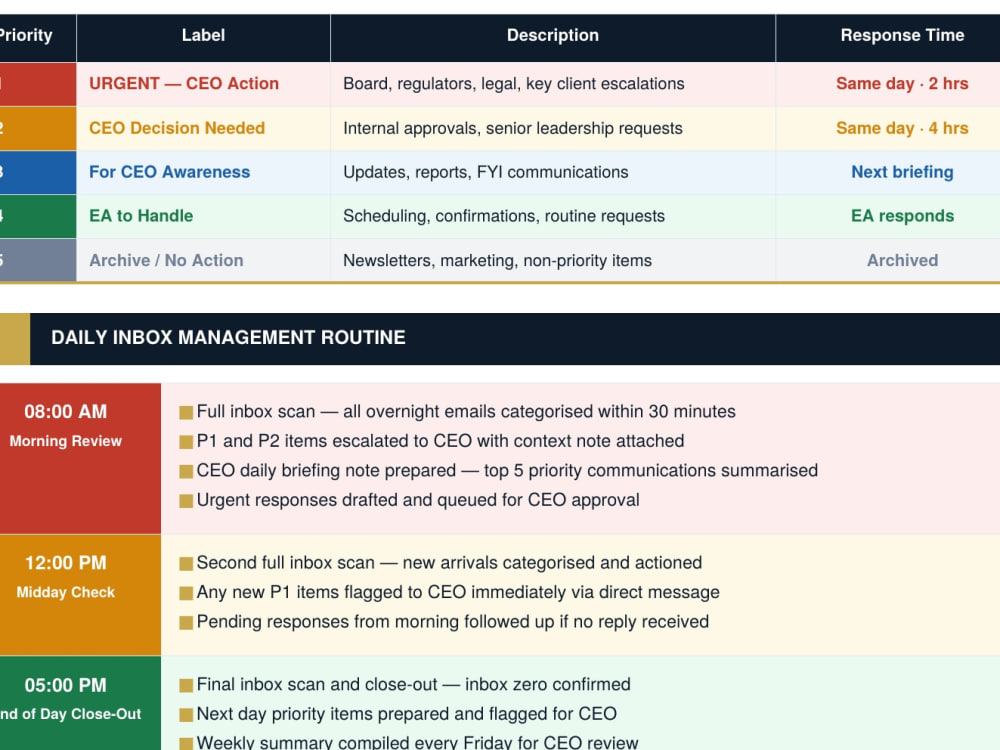Click the bullet square beside 'Final inbox scan'
The width and height of the screenshot is (1000, 750).
186,686
